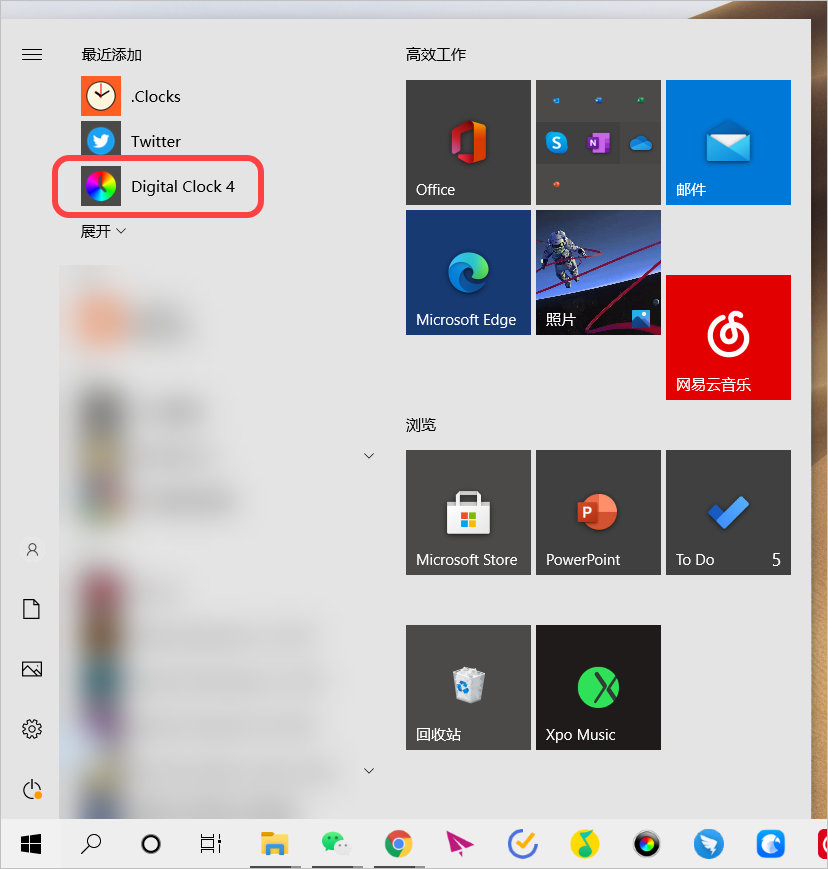Click the 高效工作 group header
This screenshot has height=869, width=828.
coord(436,54)
